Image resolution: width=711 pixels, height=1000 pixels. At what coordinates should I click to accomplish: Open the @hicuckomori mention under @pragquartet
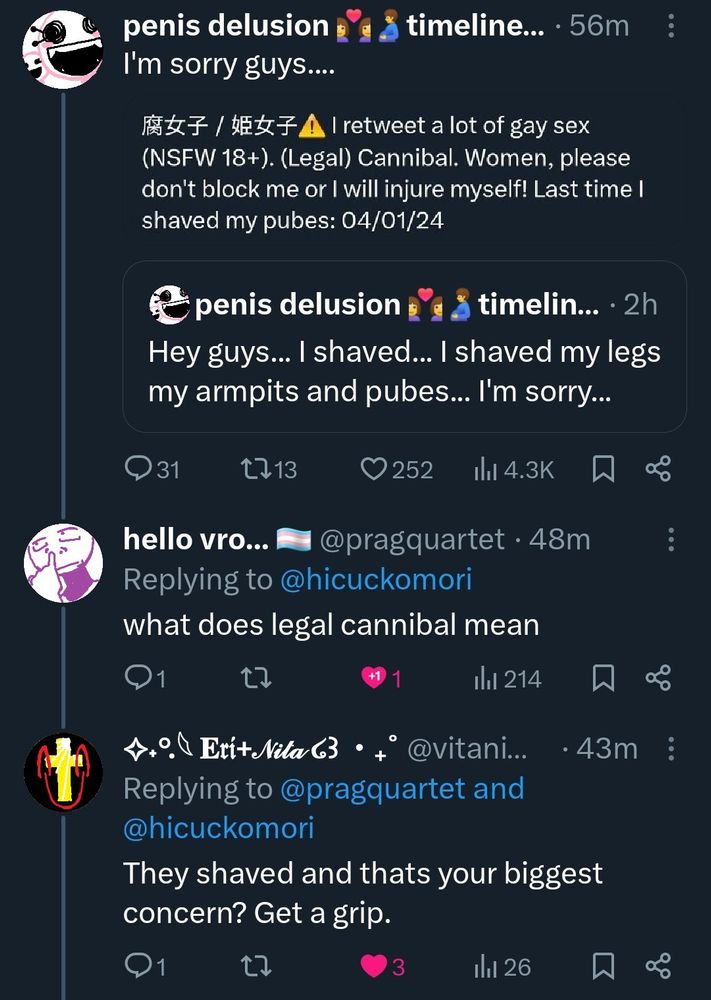click(x=375, y=579)
